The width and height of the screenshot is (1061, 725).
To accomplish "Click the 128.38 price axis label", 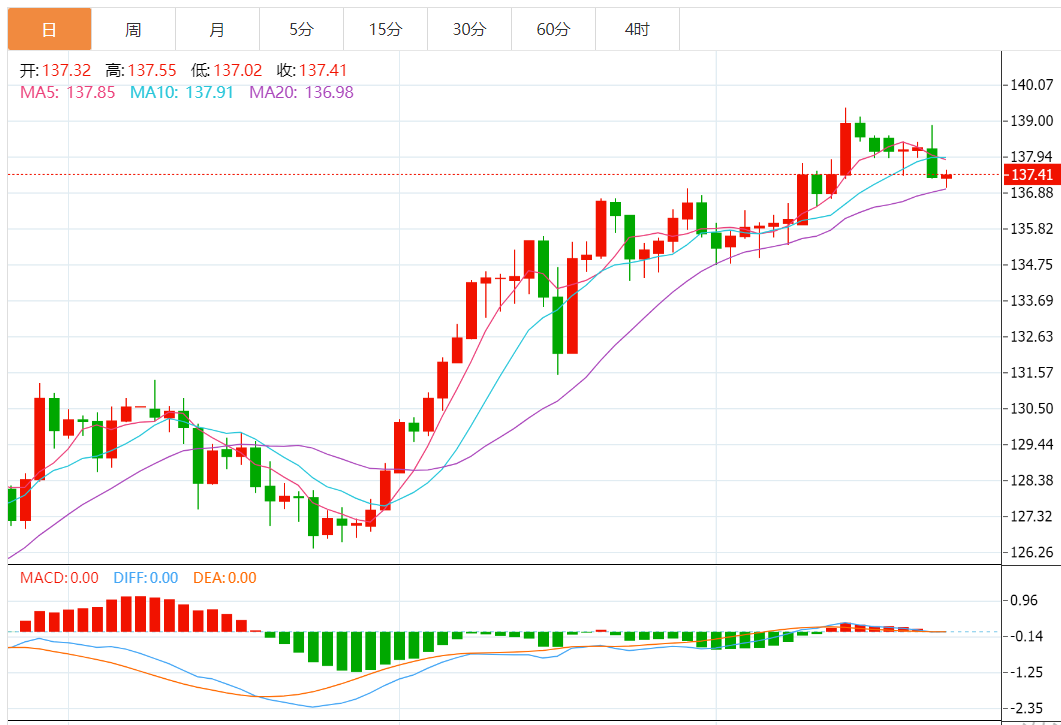I will (x=1031, y=480).
